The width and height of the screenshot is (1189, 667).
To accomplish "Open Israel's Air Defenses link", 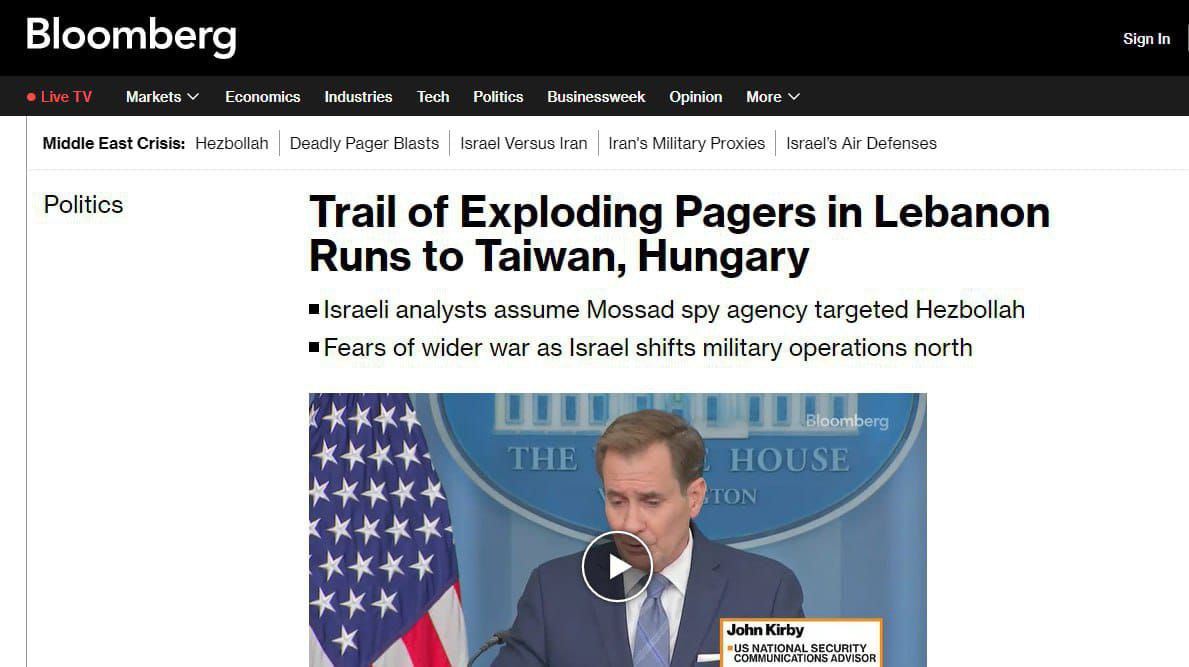I will click(x=861, y=143).
